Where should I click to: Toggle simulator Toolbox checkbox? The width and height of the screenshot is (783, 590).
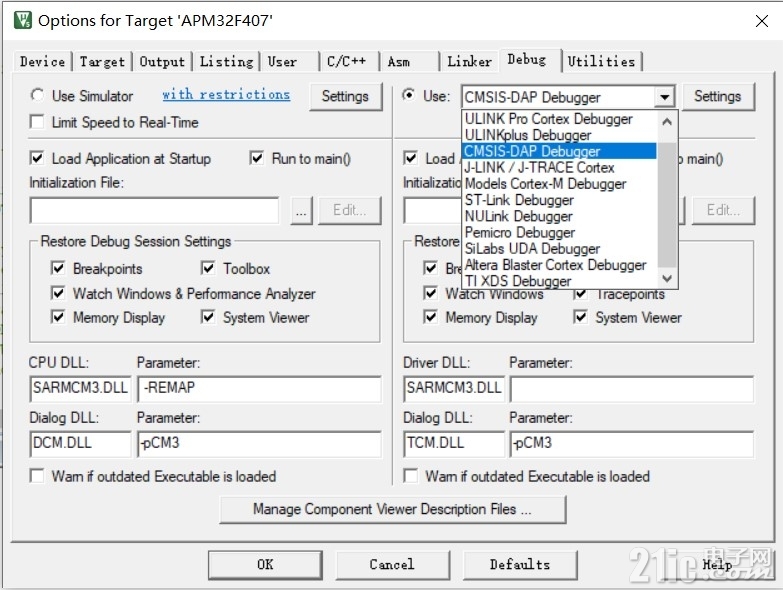208,268
